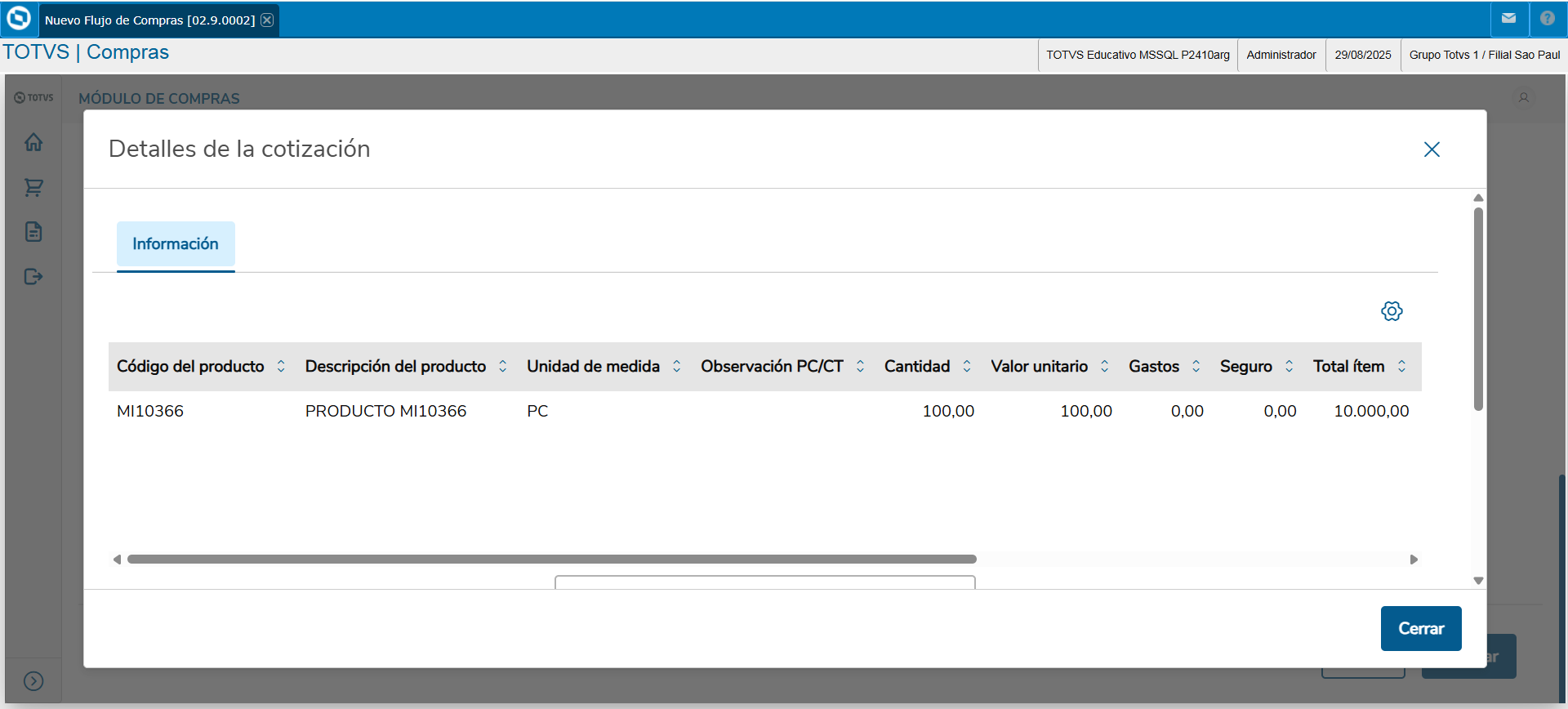Open the mail icon in top bar

click(1508, 18)
